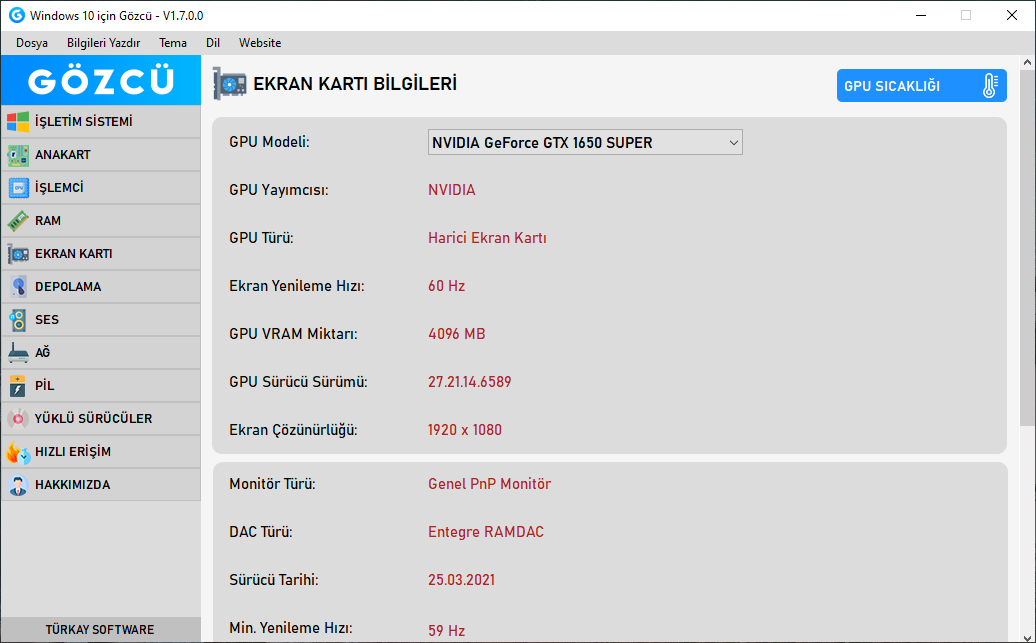Click the 1920 x 1080 resolution value

(465, 430)
